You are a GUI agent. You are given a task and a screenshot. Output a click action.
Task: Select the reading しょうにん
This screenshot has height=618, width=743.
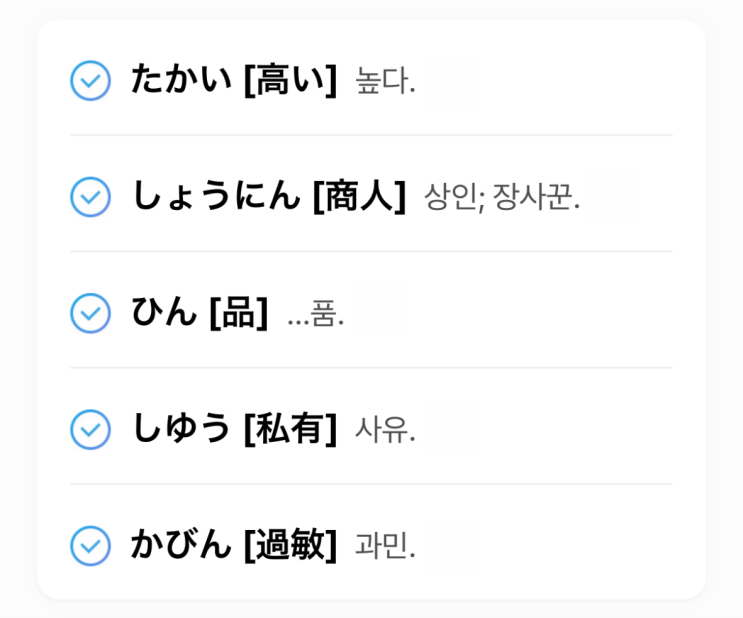click(x=215, y=196)
